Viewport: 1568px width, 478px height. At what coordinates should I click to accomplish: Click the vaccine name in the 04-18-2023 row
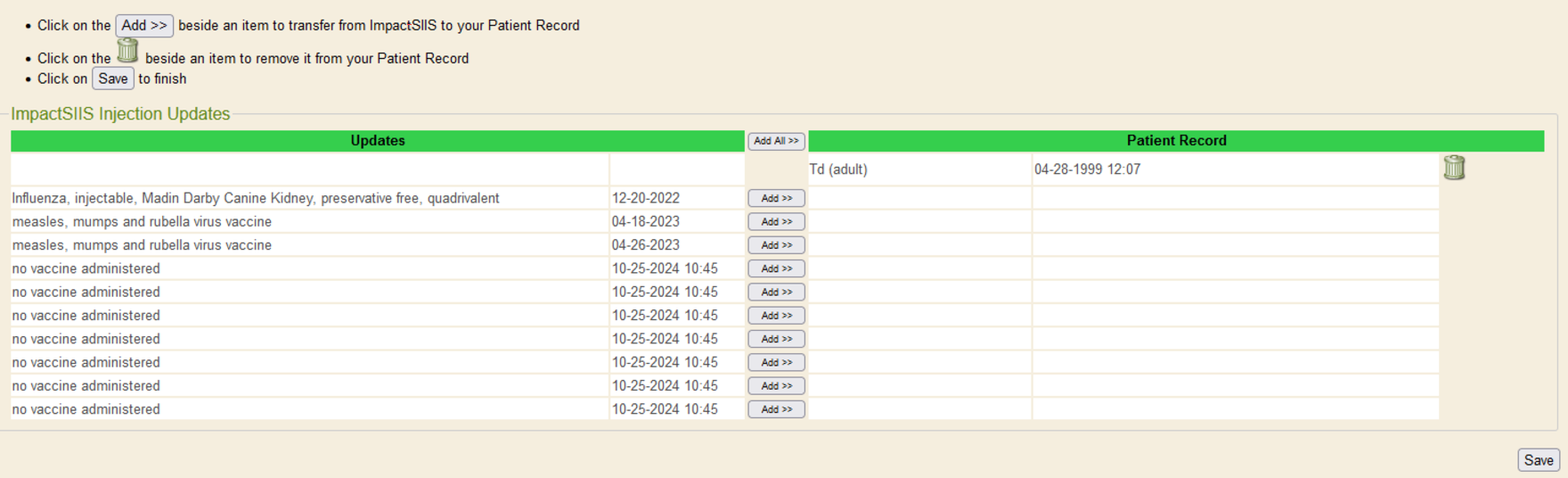coord(142,222)
